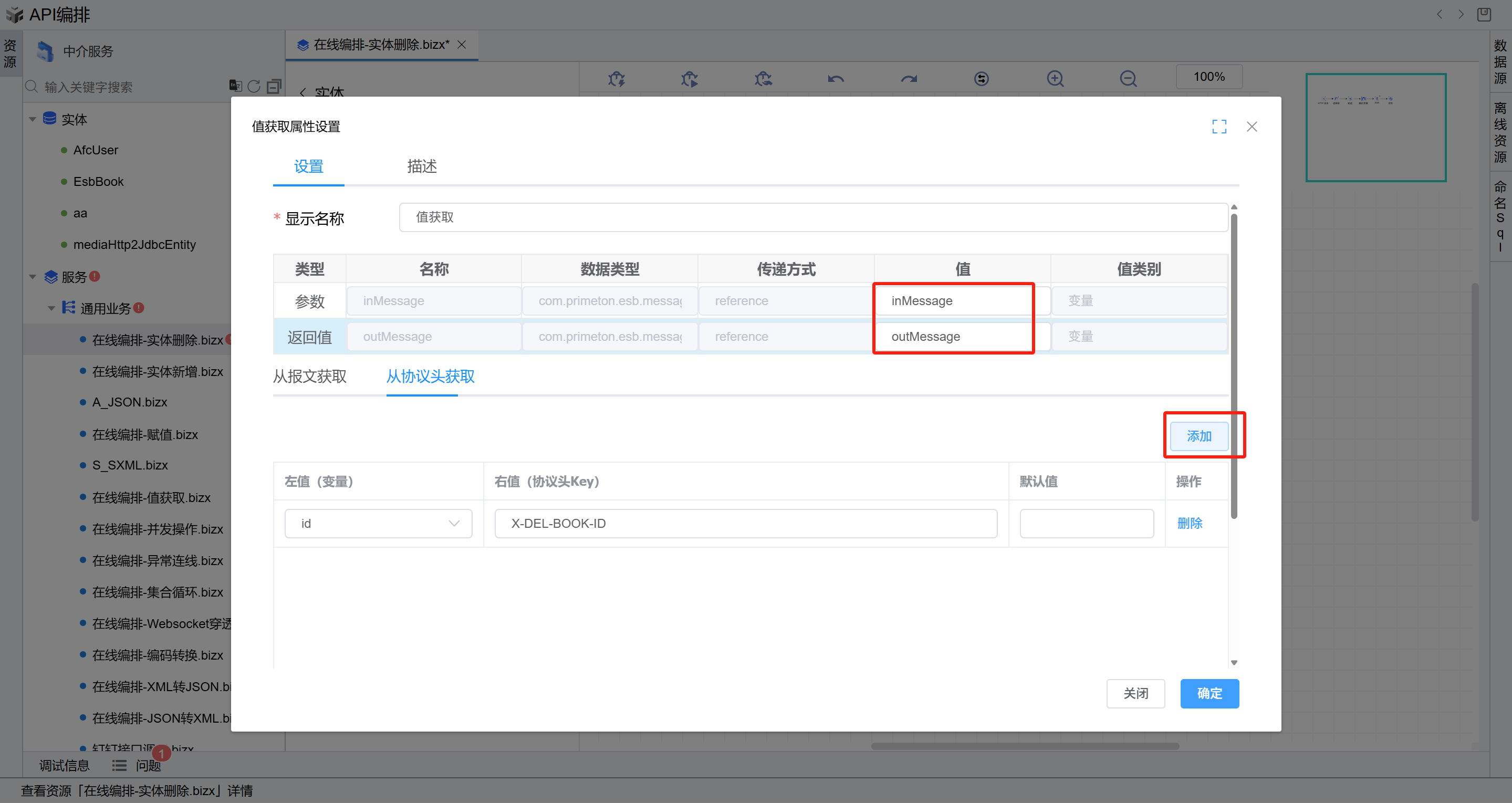The image size is (1512, 803).
Task: Click the collapse-all icon beside search
Action: tap(274, 86)
